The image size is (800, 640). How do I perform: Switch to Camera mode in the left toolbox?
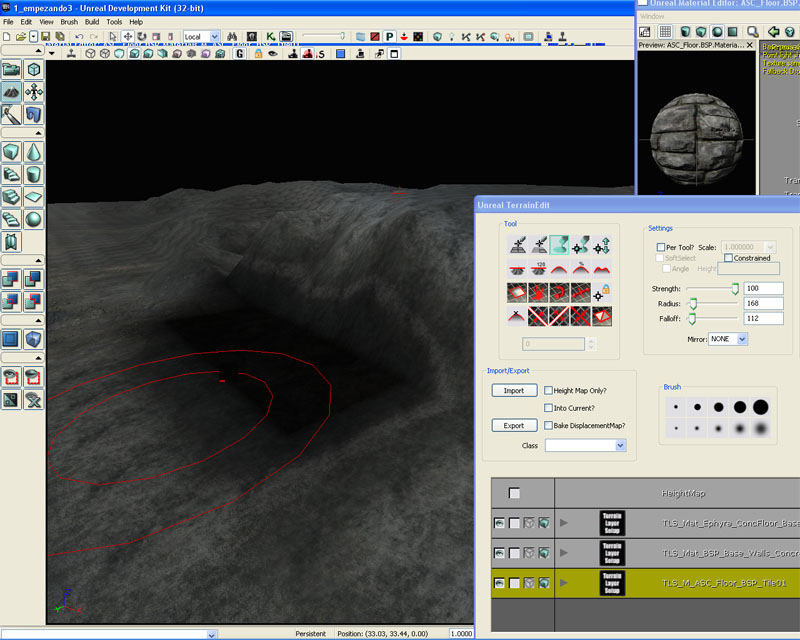(x=11, y=69)
